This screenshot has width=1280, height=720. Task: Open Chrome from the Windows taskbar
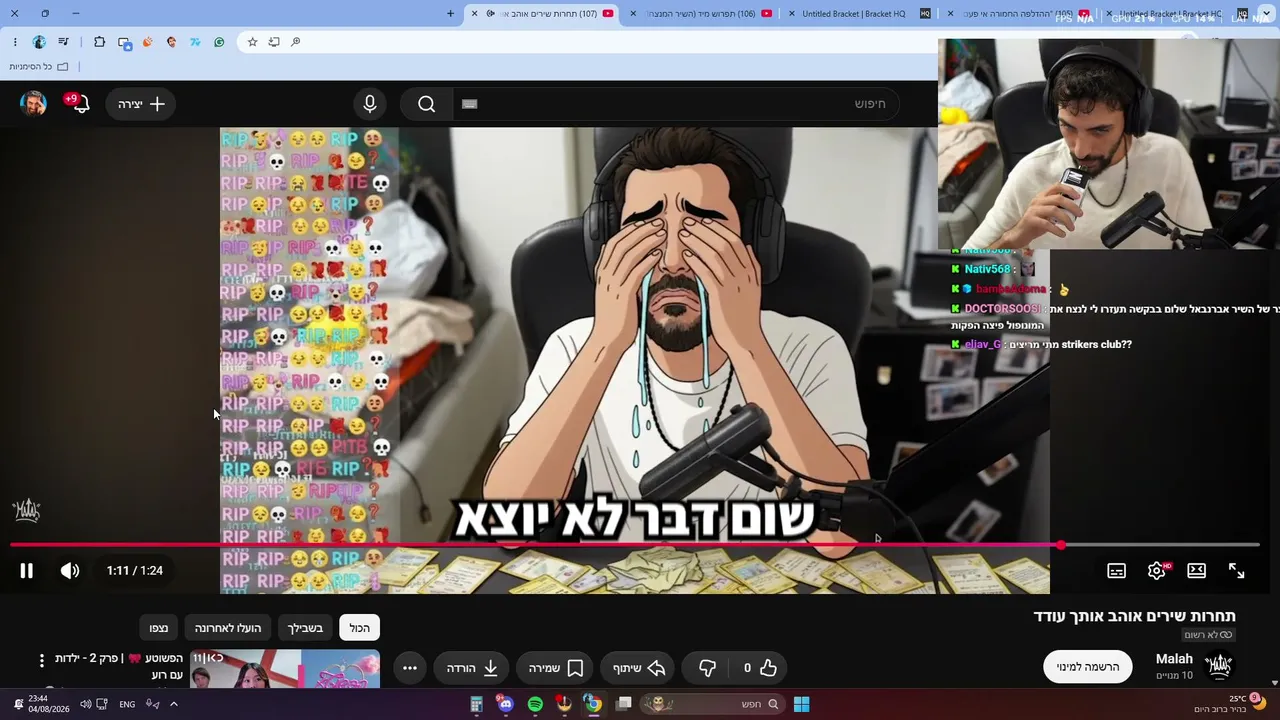coord(593,704)
